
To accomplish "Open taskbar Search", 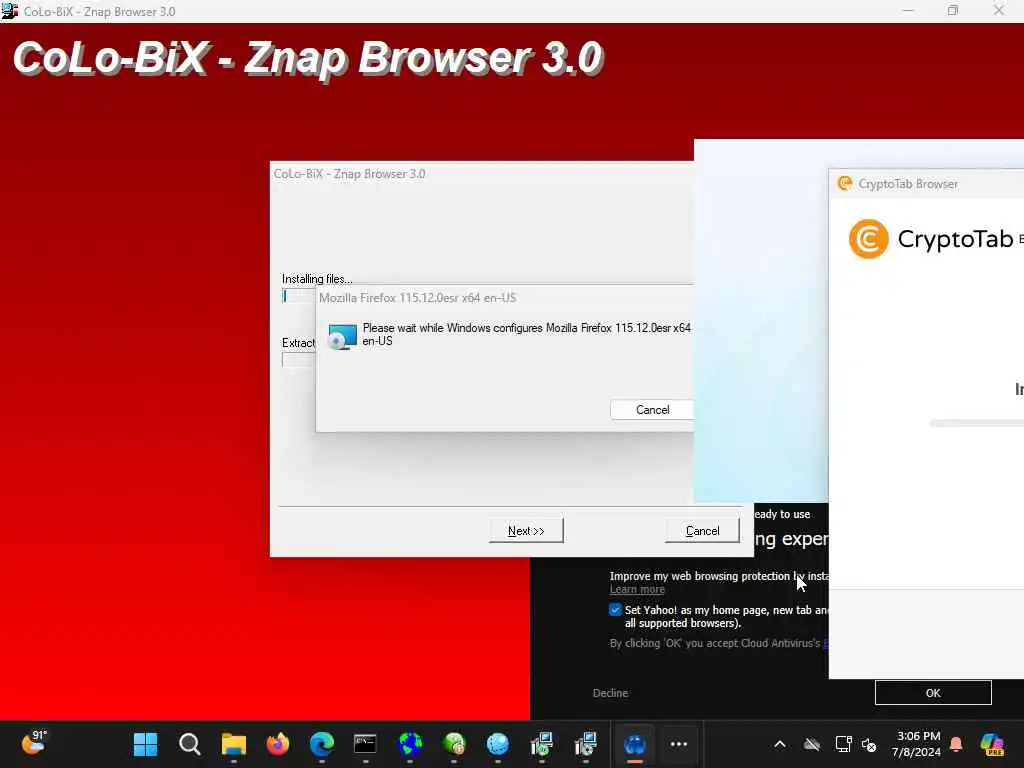I will coord(189,744).
